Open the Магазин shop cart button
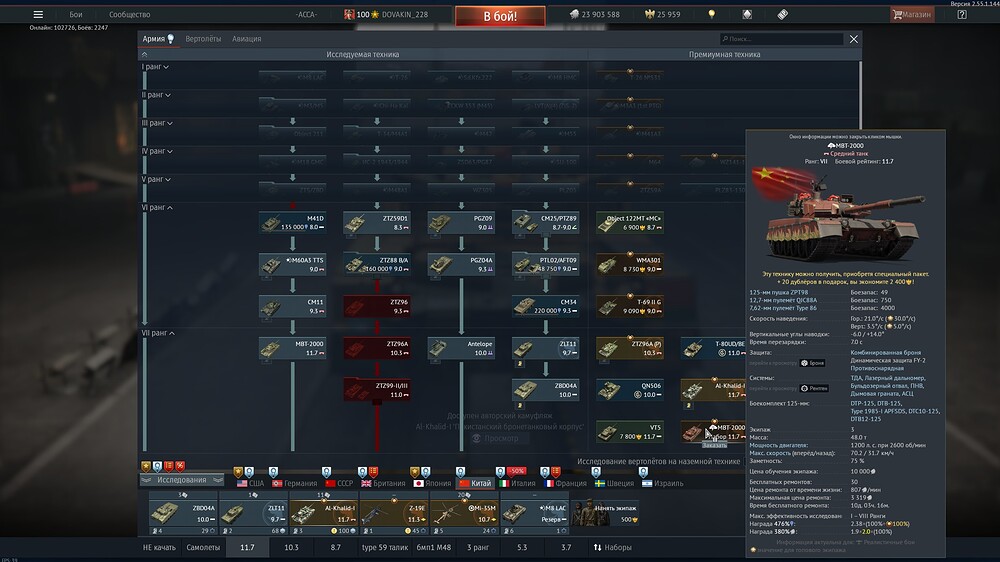This screenshot has width=1000, height=562. [x=912, y=14]
